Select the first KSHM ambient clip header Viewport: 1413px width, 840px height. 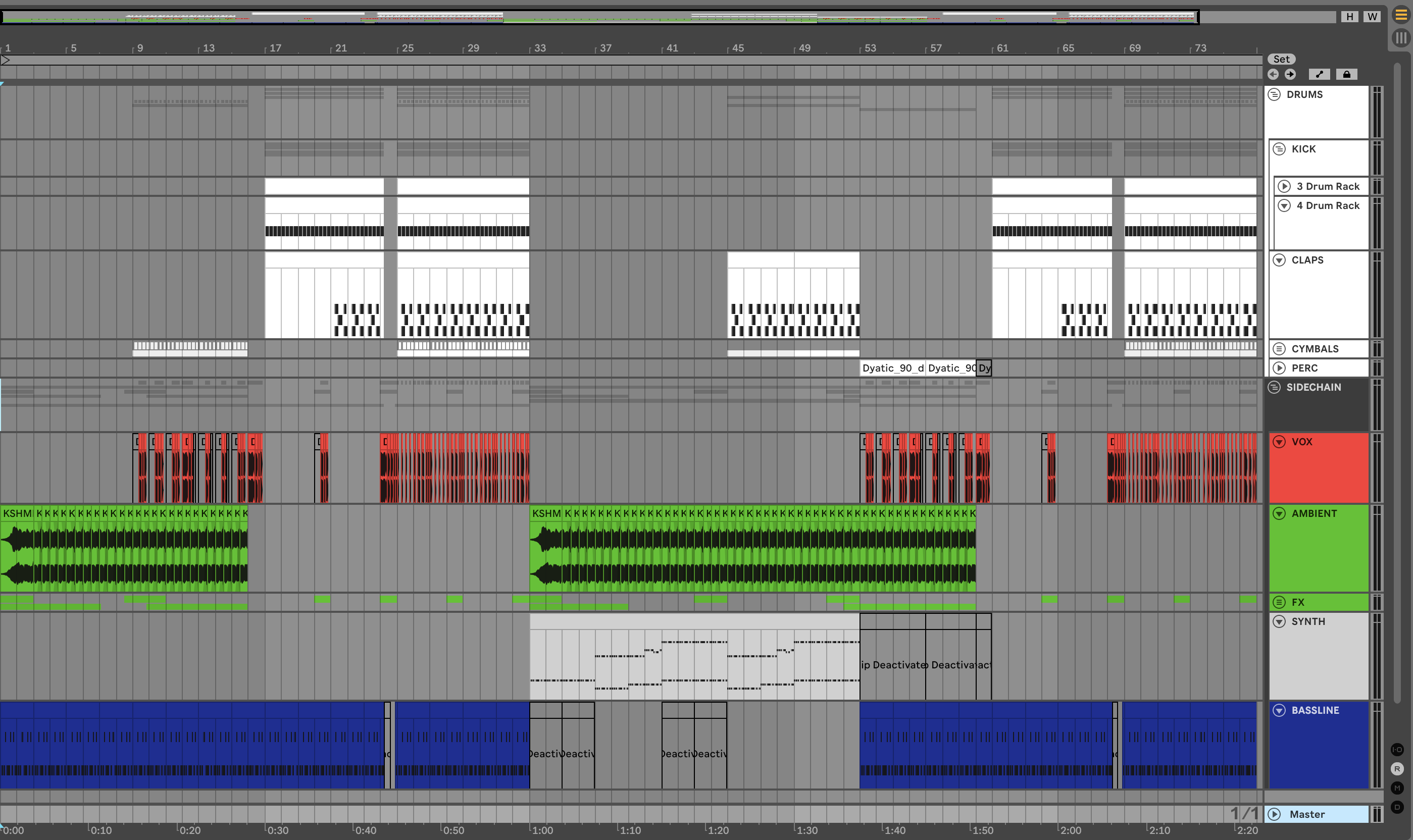(17, 513)
